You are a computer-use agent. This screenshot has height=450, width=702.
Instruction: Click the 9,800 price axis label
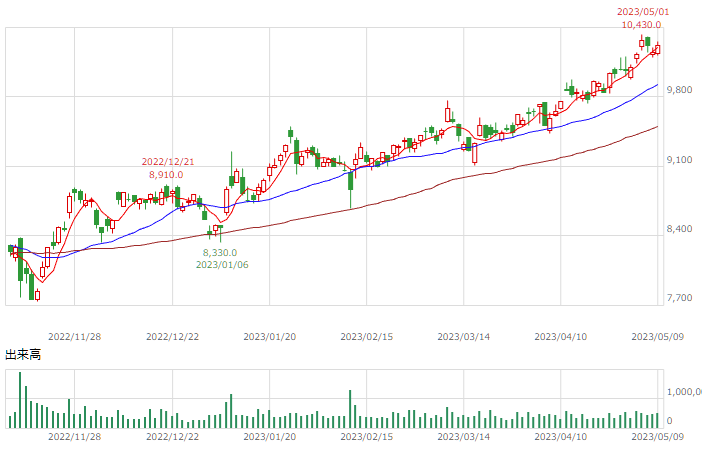tap(679, 90)
